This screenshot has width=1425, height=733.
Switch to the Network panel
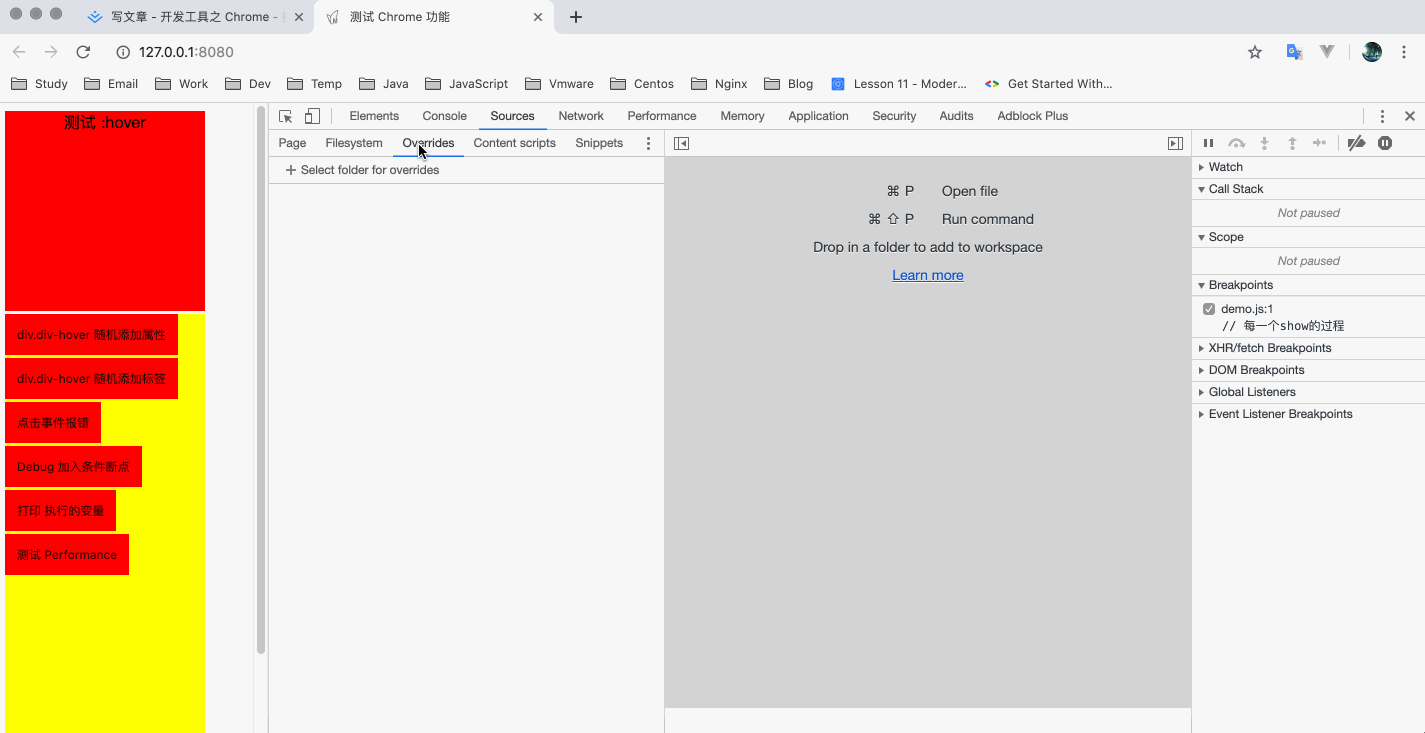(x=581, y=116)
